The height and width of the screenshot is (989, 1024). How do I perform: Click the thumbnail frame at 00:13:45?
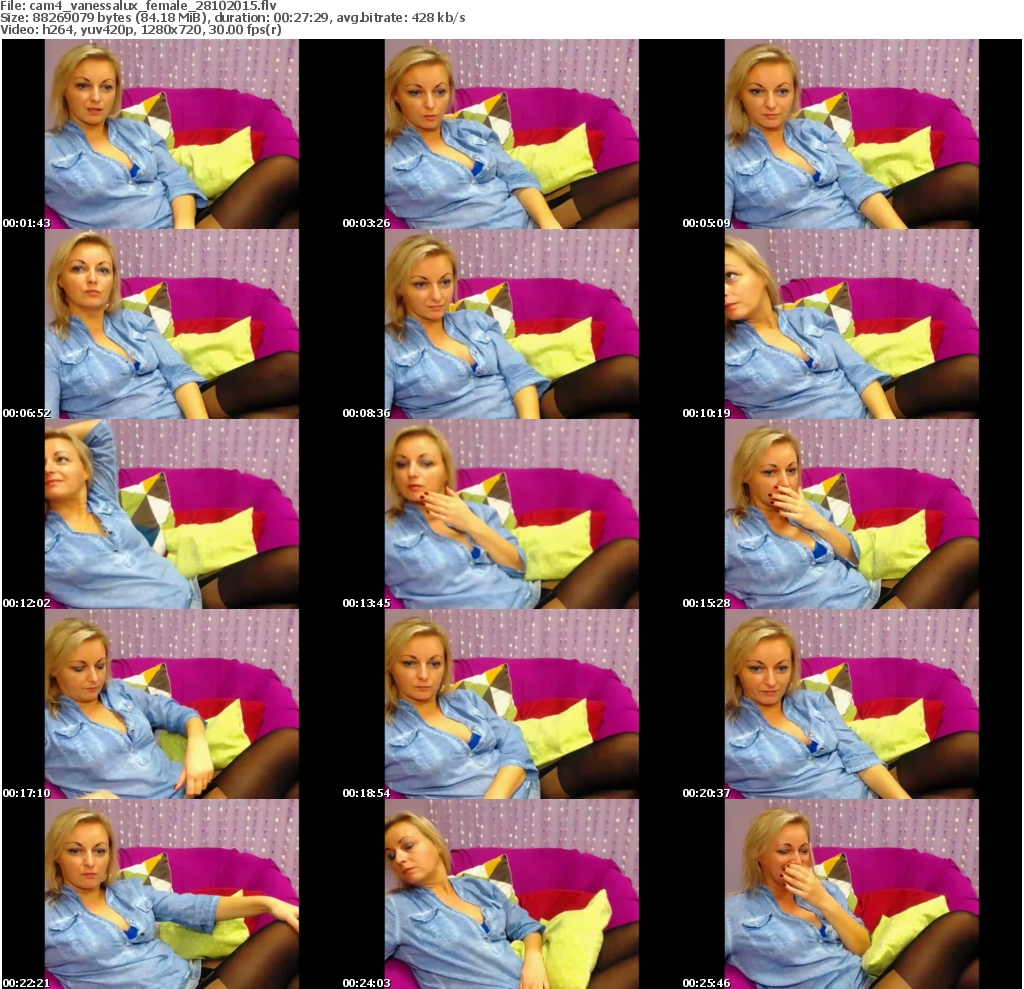click(512, 514)
